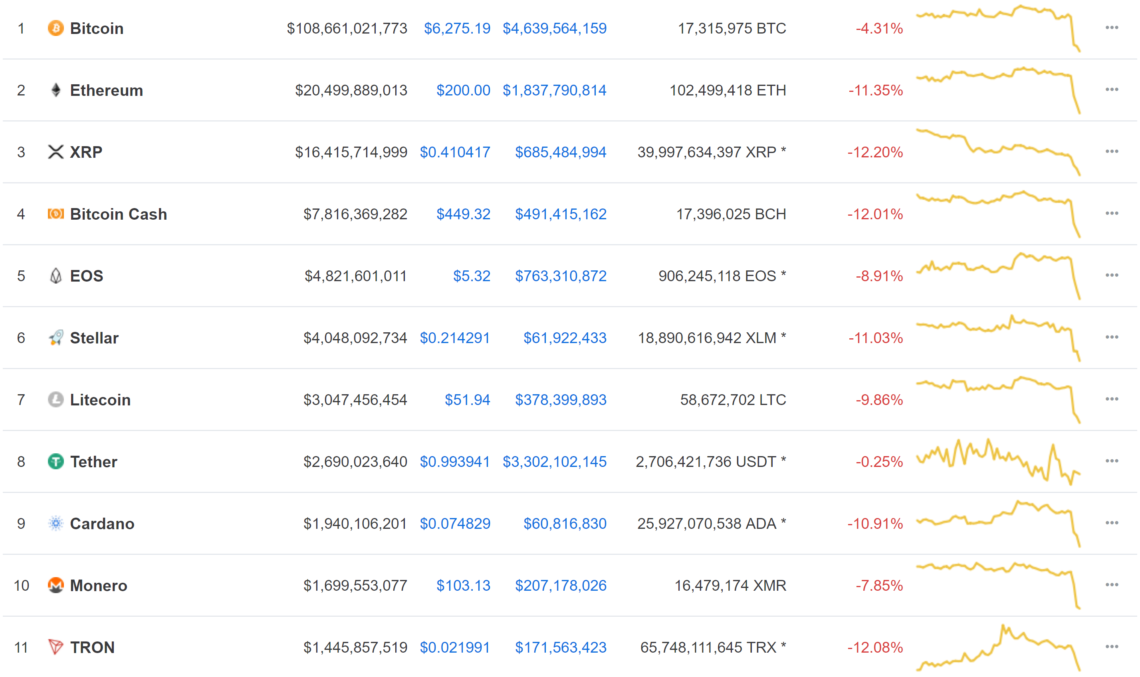Click the green Tether icon

click(54, 462)
